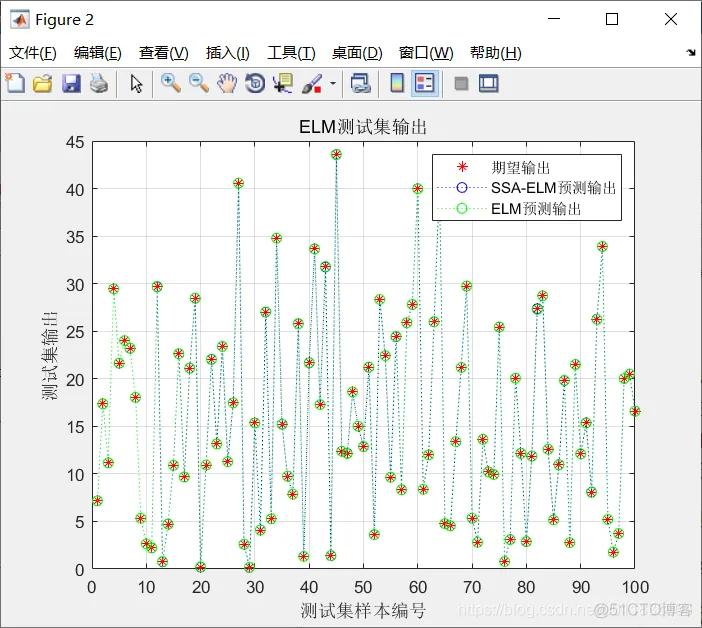
Task: Click the Link Plot toolbar icon
Action: (360, 83)
